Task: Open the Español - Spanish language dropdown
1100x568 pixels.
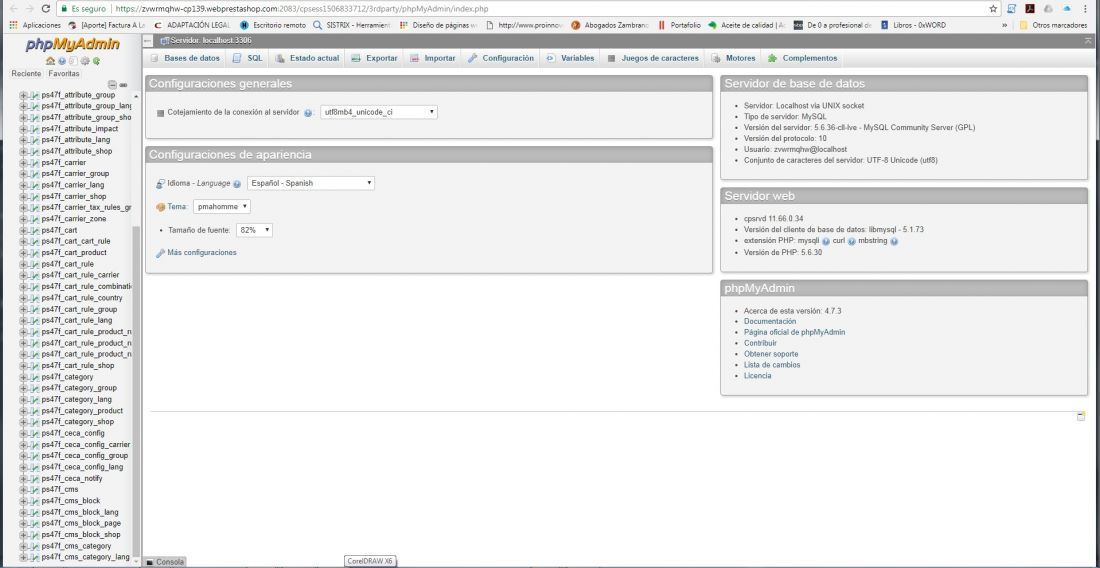Action: (311, 183)
